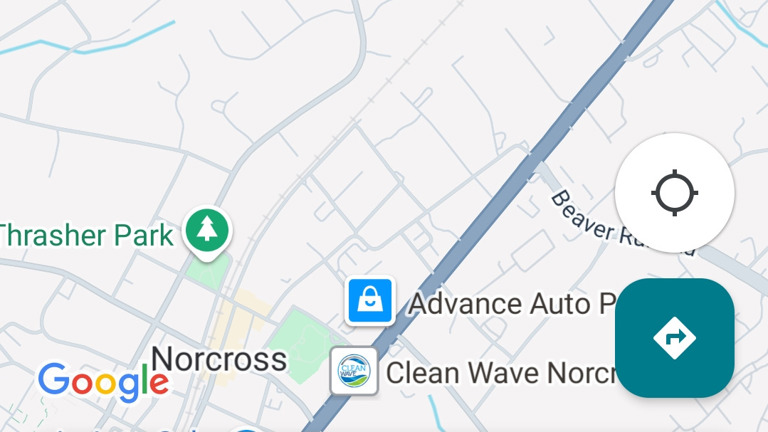
Task: Tap the light-blue creek above Thrasher Park
Action: click(88, 45)
